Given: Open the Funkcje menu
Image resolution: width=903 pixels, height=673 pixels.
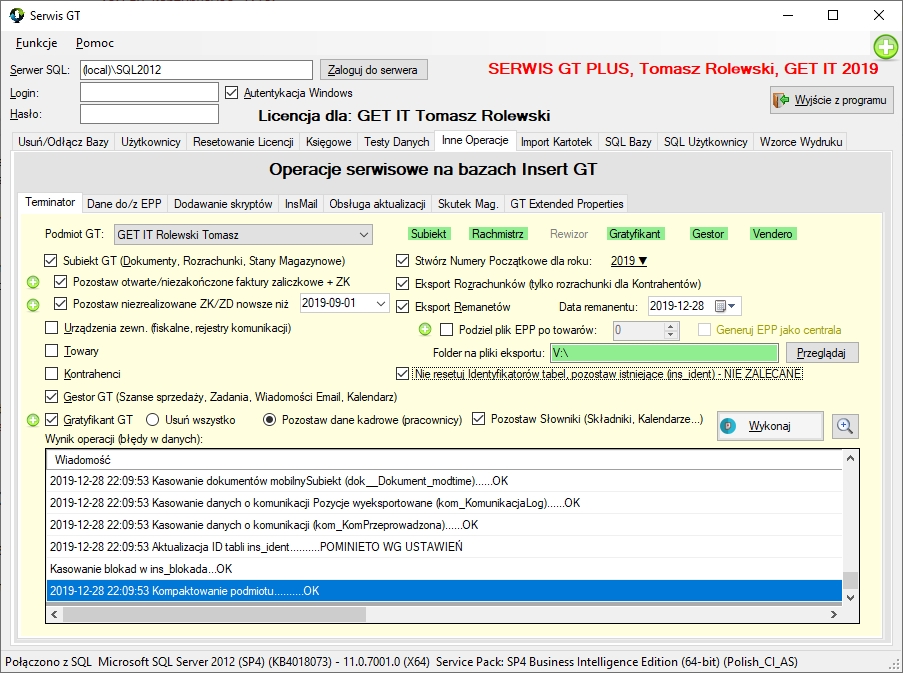Looking at the screenshot, I should click(36, 43).
